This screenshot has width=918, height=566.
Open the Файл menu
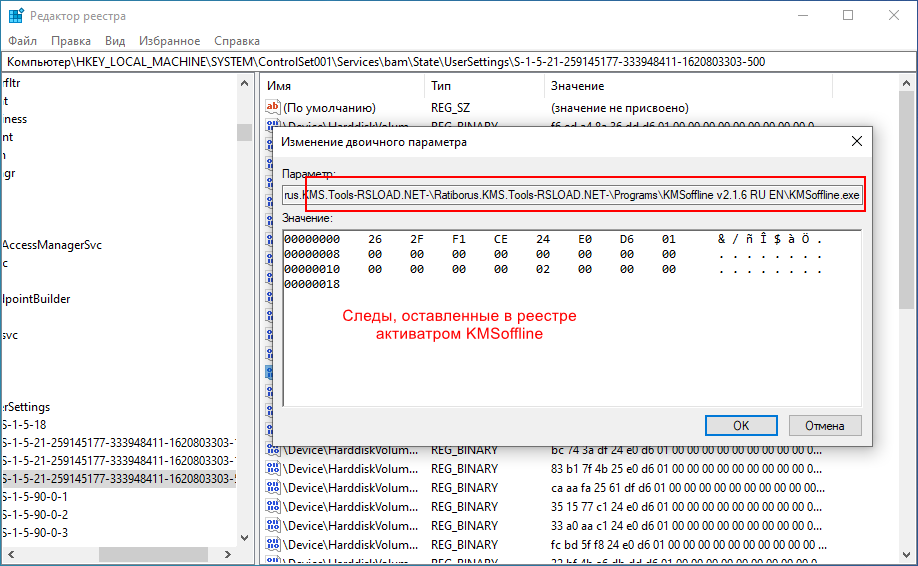pos(22,41)
